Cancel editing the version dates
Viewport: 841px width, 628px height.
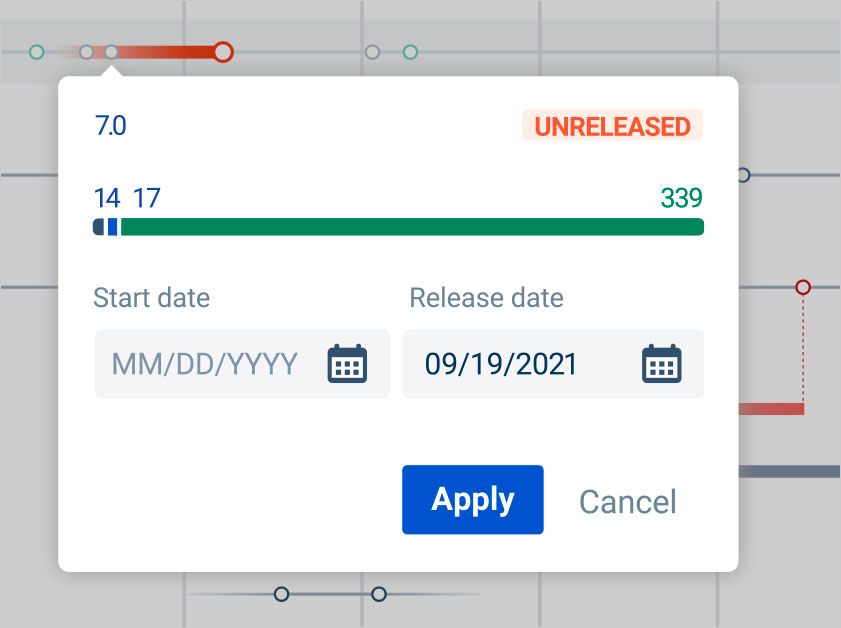[x=627, y=502]
